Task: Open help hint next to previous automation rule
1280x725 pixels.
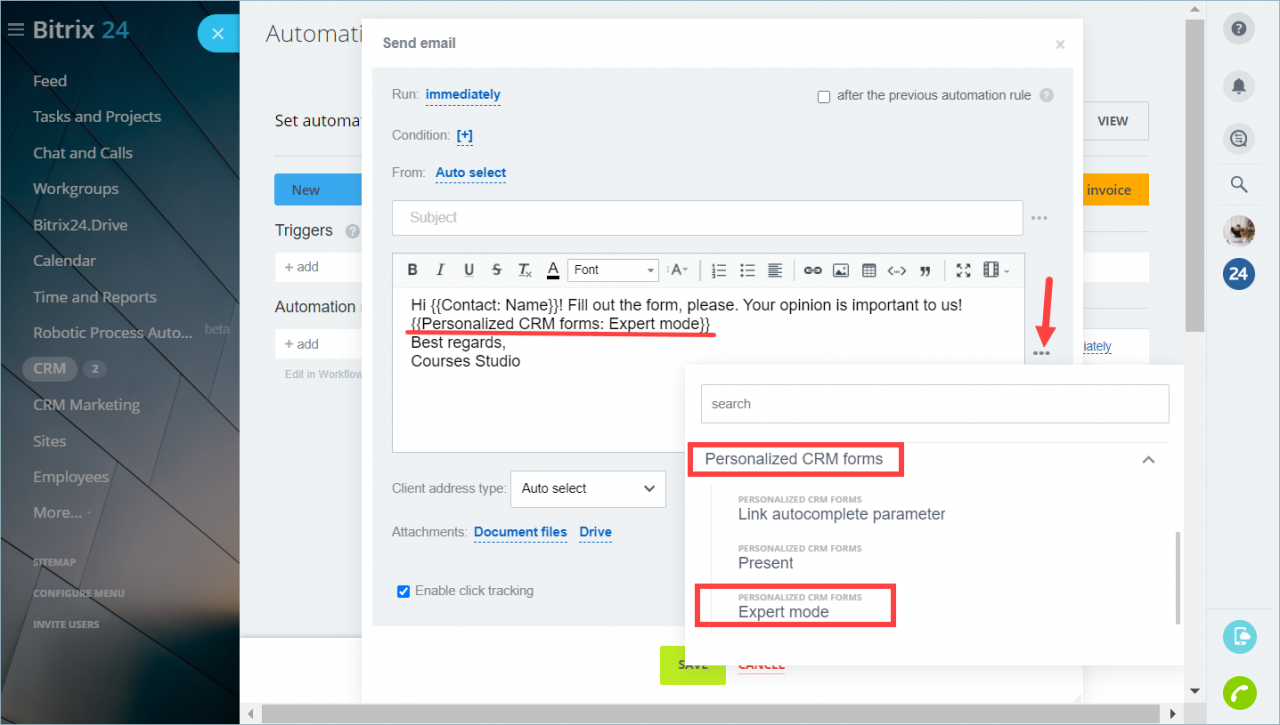Action: 1046,96
